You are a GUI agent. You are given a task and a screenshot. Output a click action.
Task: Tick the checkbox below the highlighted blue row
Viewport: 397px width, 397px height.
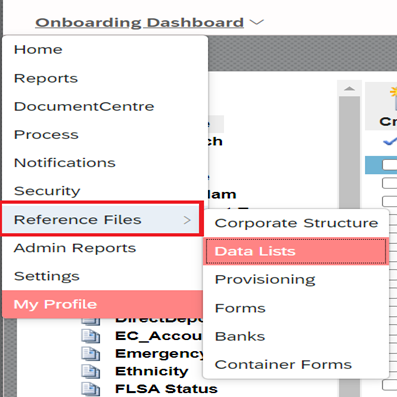389,183
